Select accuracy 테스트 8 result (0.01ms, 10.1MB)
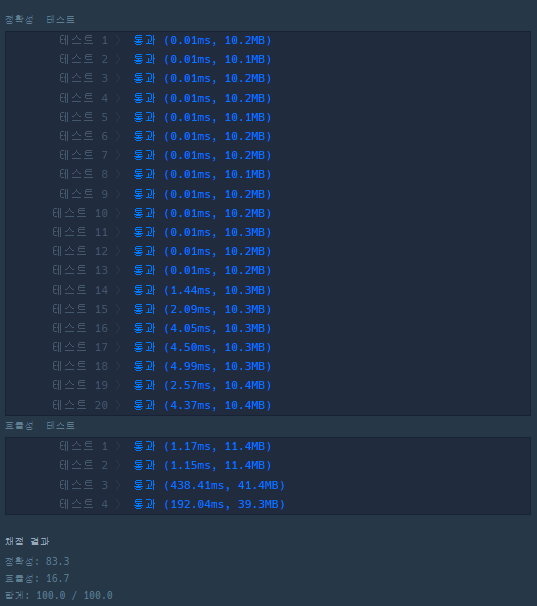This screenshot has height=606, width=537. 217,174
